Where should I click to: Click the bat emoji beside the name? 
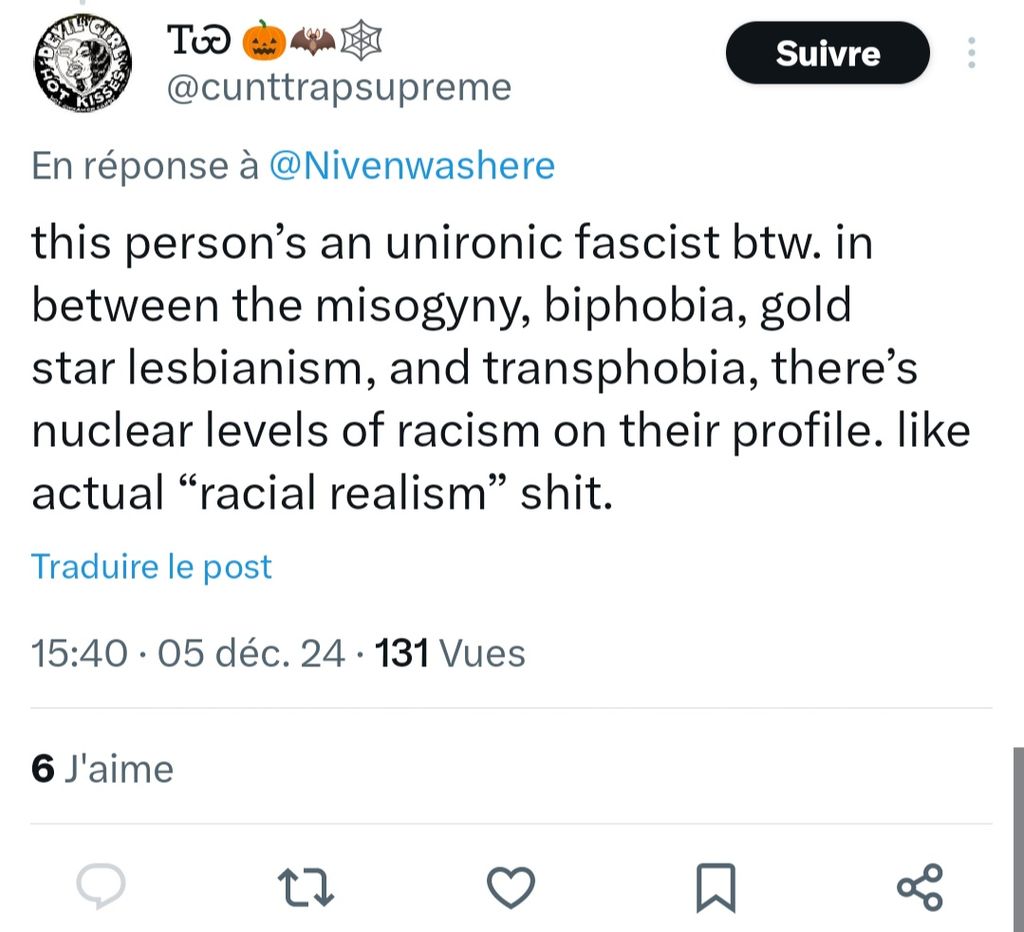pos(312,40)
